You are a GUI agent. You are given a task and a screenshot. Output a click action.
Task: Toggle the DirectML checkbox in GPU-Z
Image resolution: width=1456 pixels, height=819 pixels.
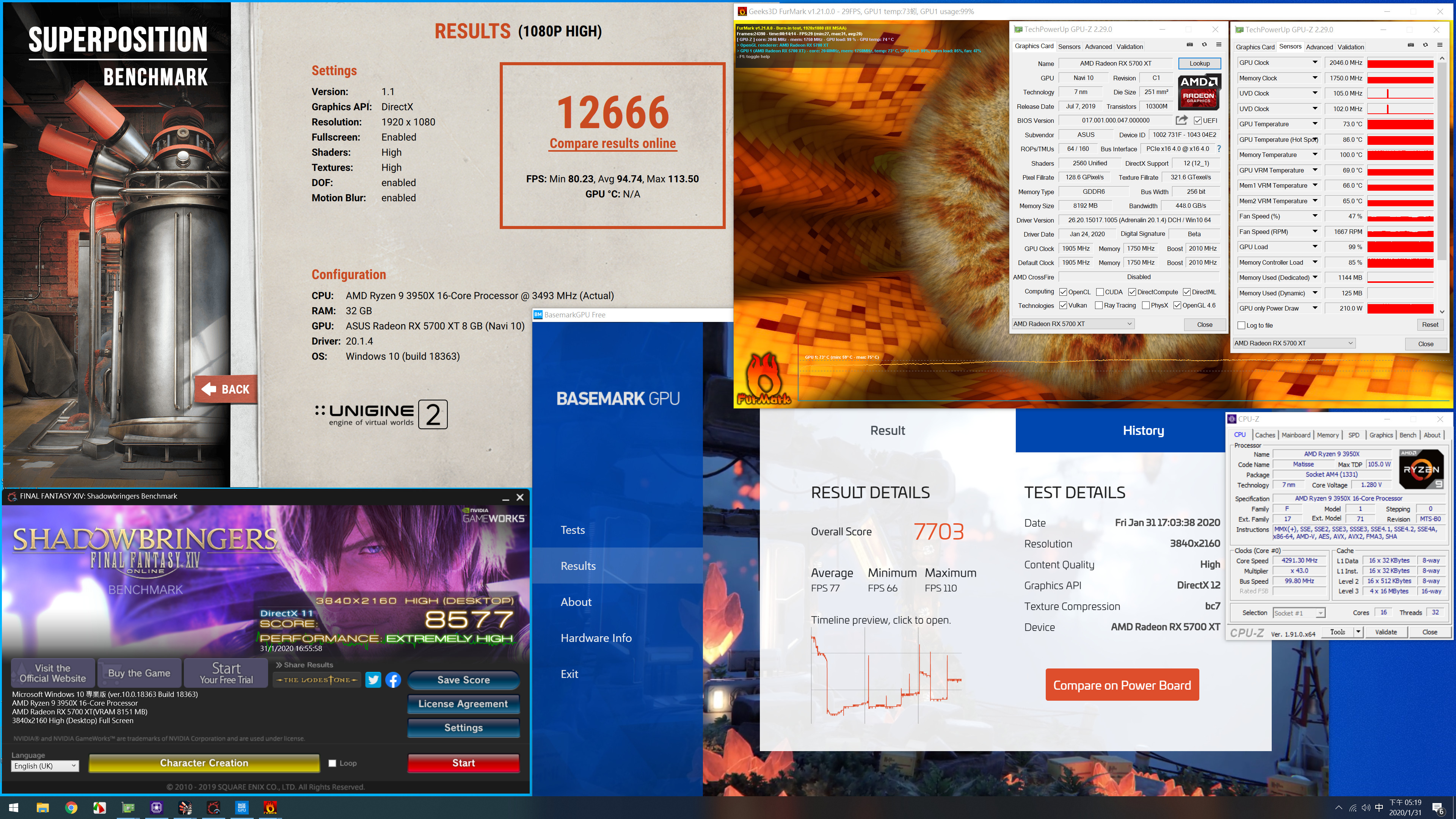(x=1187, y=292)
